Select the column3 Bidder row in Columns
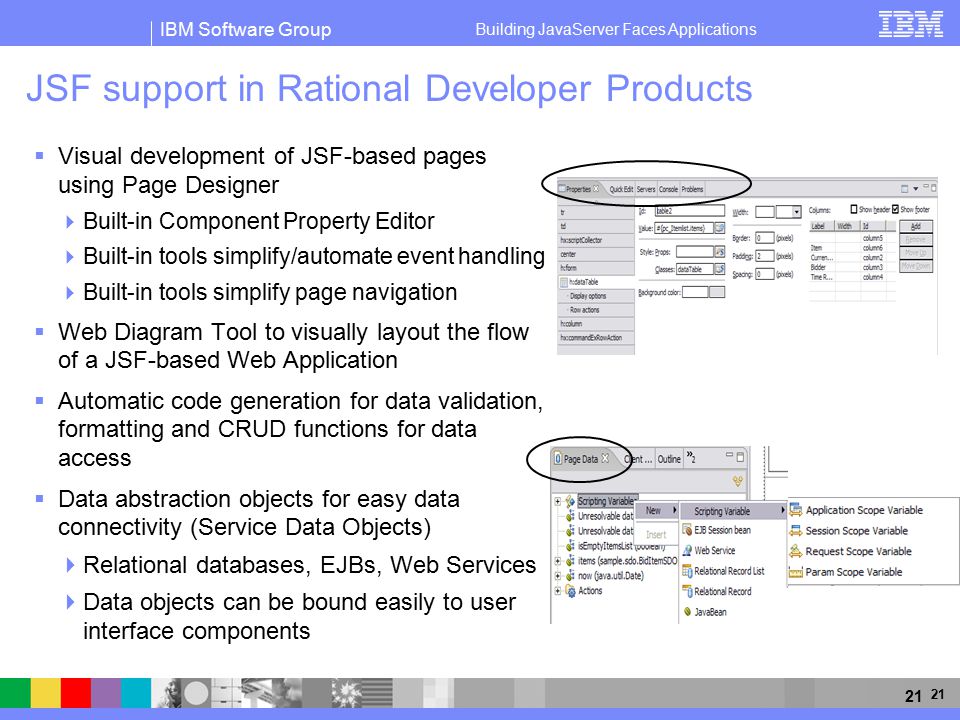The height and width of the screenshot is (720, 960). [x=852, y=268]
